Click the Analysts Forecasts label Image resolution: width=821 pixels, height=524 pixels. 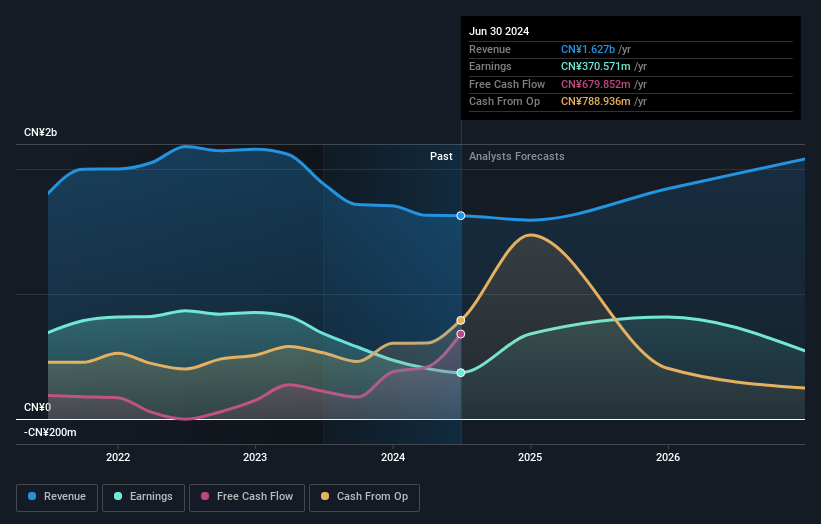pos(517,156)
